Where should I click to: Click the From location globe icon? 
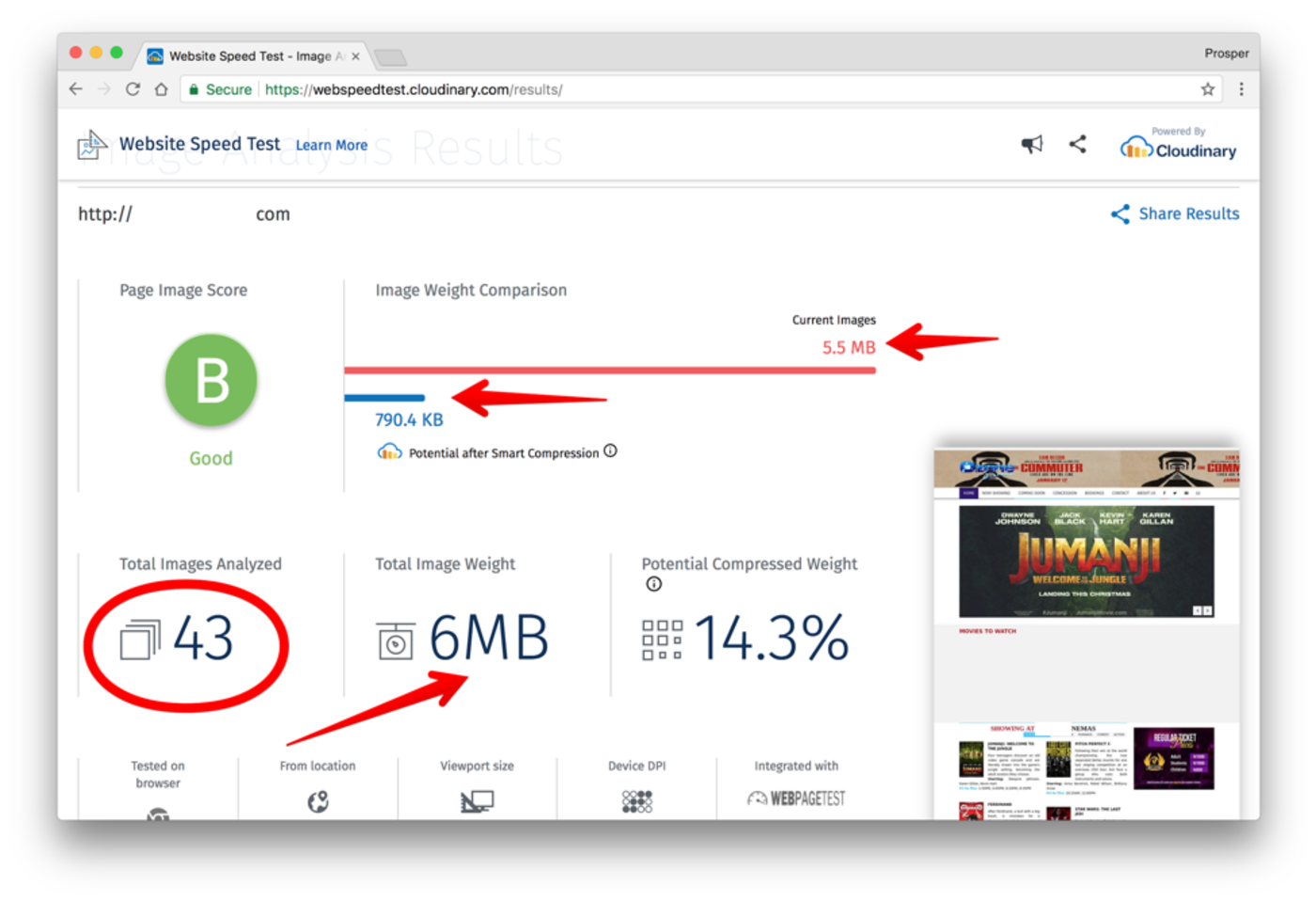coord(318,801)
